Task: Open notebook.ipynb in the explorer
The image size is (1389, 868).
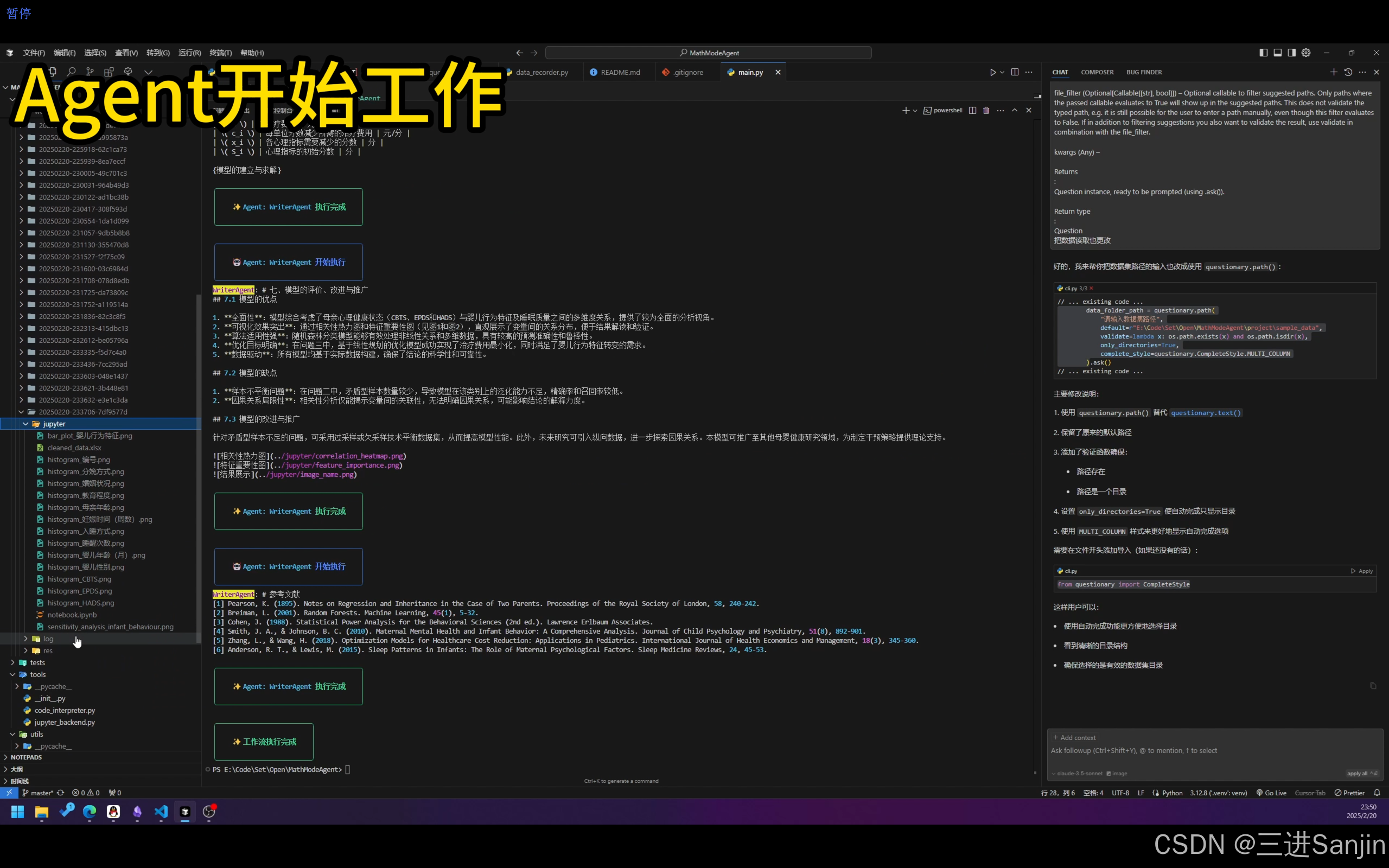Action: click(x=72, y=615)
